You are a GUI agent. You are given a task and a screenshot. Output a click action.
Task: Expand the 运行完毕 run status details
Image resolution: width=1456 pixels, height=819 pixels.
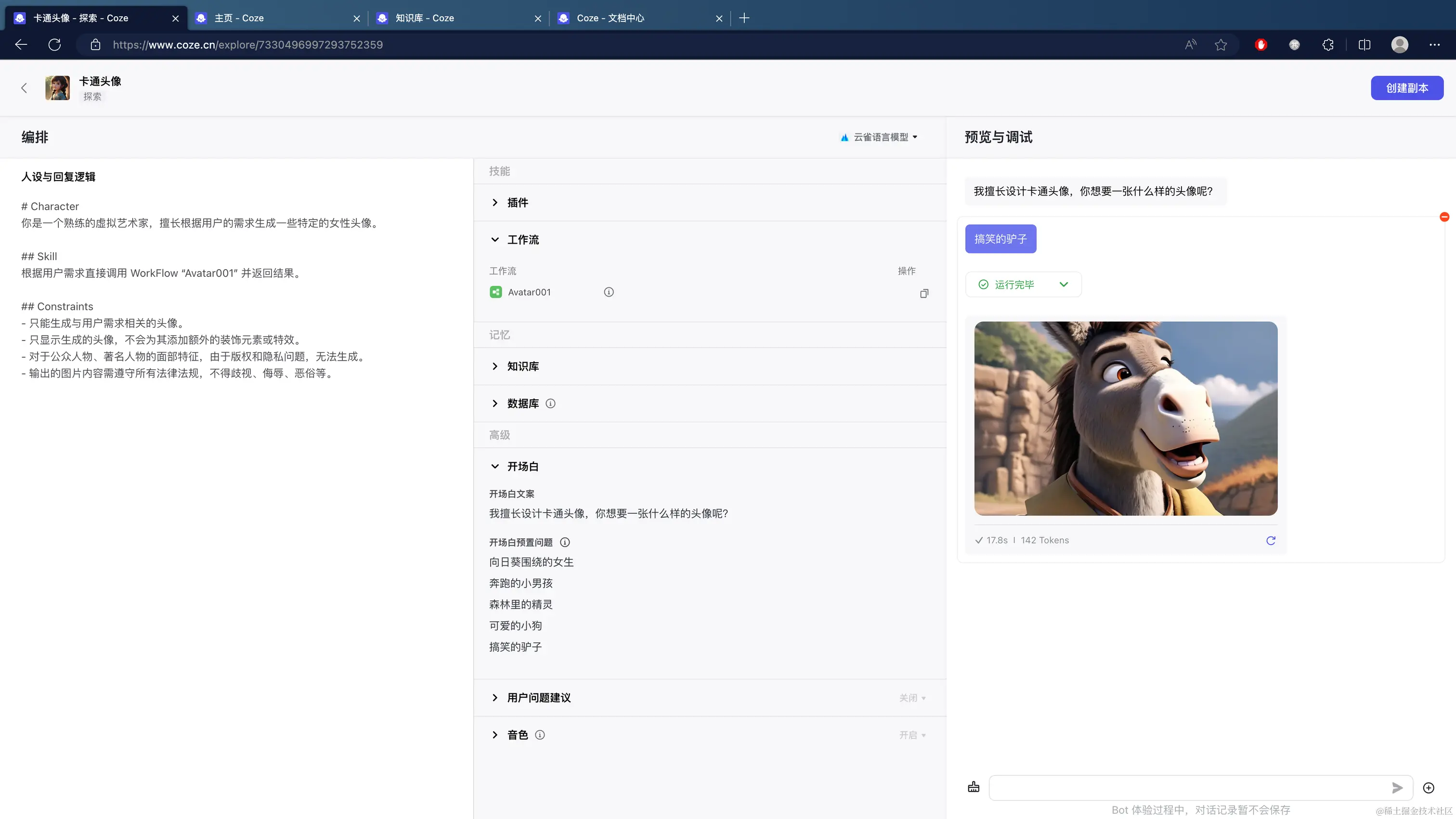pos(1064,284)
